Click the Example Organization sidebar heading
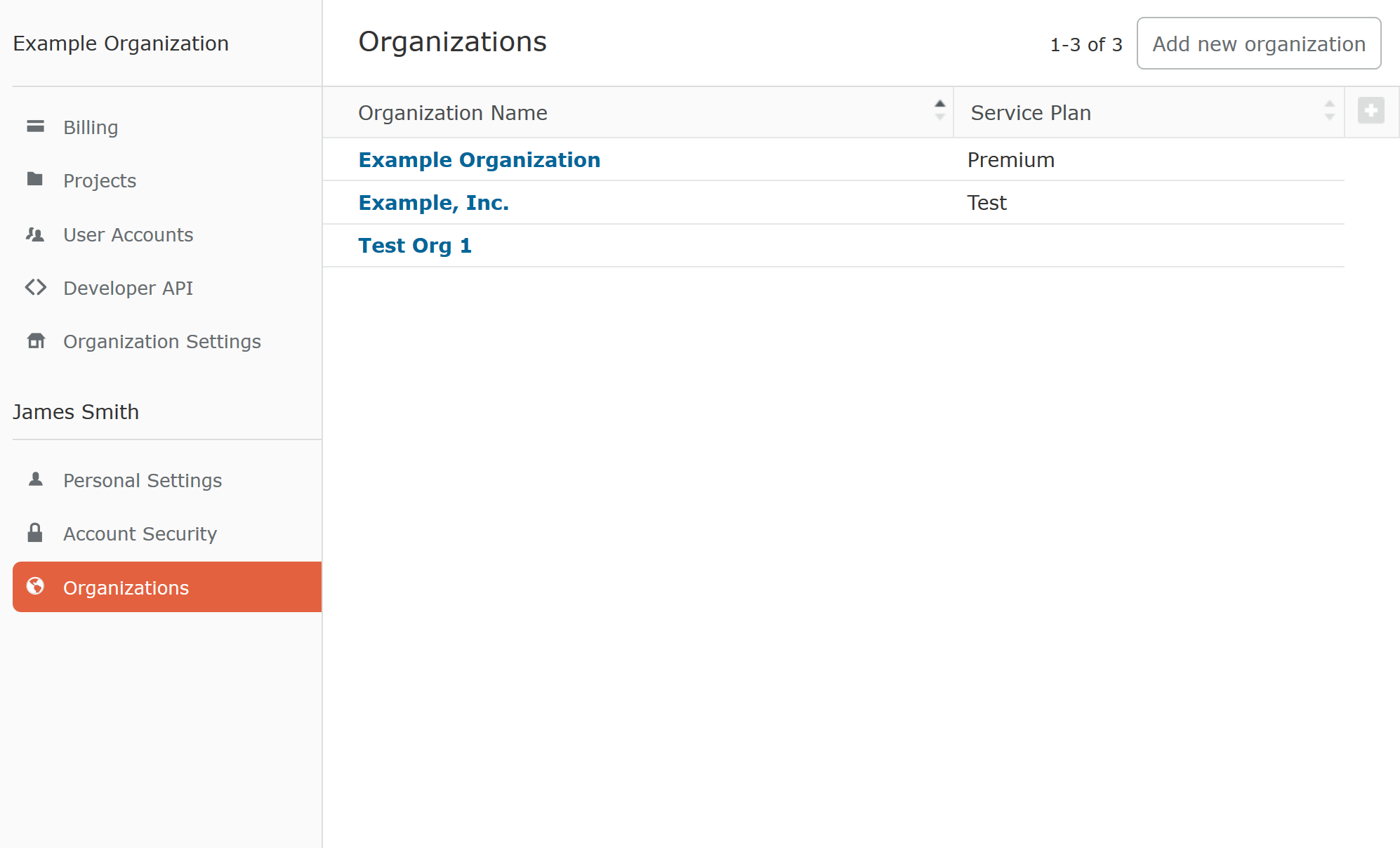Viewport: 1400px width, 848px height. (x=121, y=44)
